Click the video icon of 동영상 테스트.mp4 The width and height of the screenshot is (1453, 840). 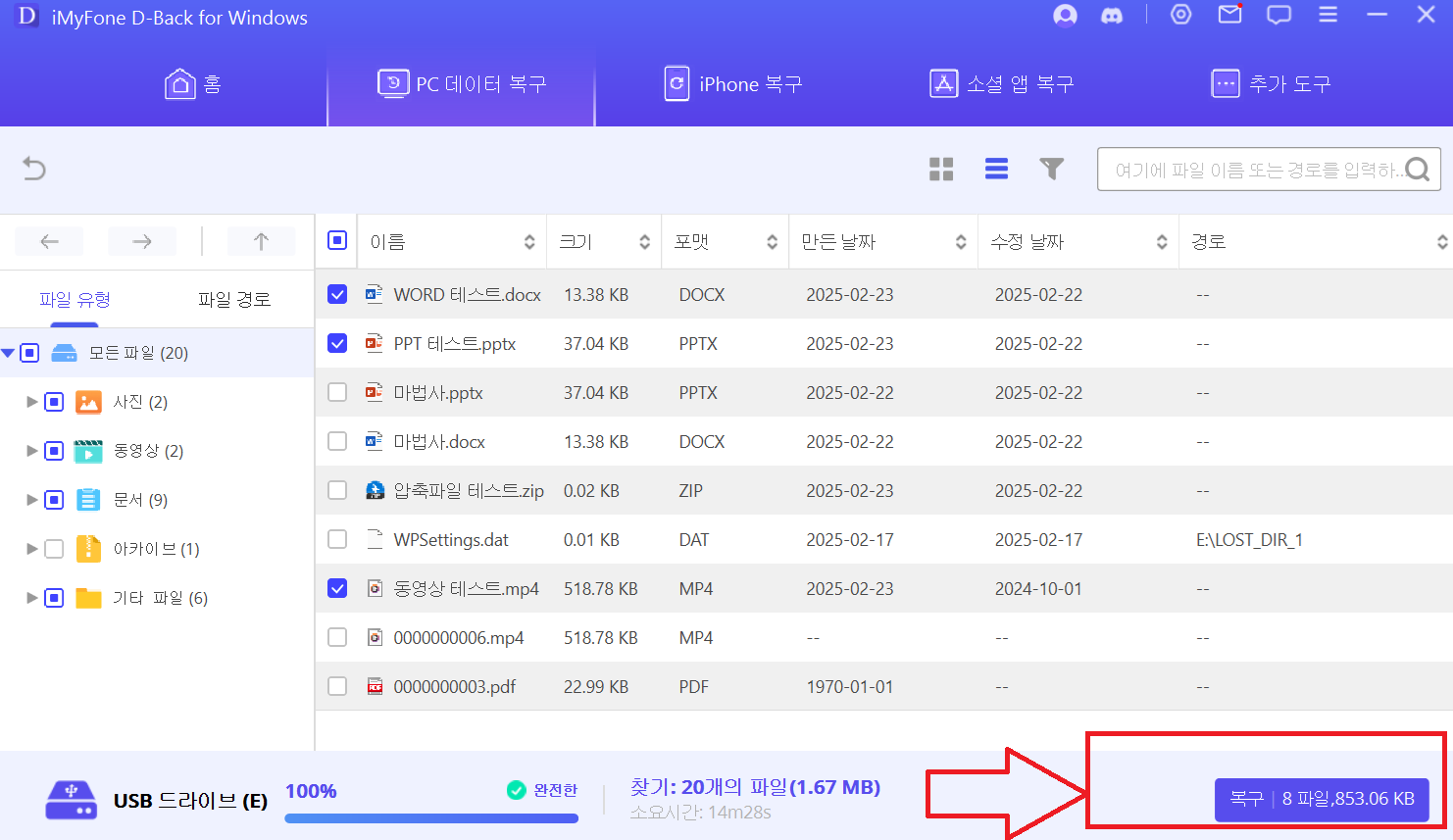click(375, 588)
